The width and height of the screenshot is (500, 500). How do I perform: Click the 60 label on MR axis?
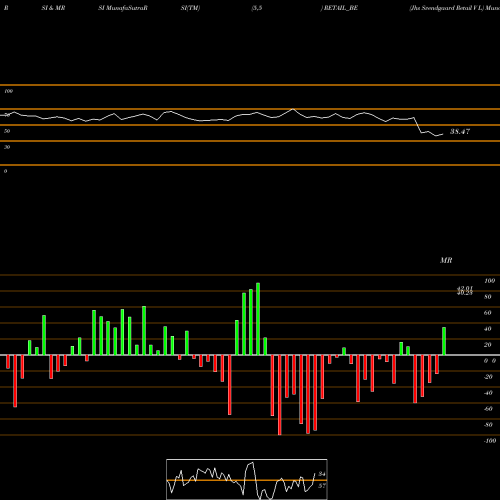click(488, 313)
